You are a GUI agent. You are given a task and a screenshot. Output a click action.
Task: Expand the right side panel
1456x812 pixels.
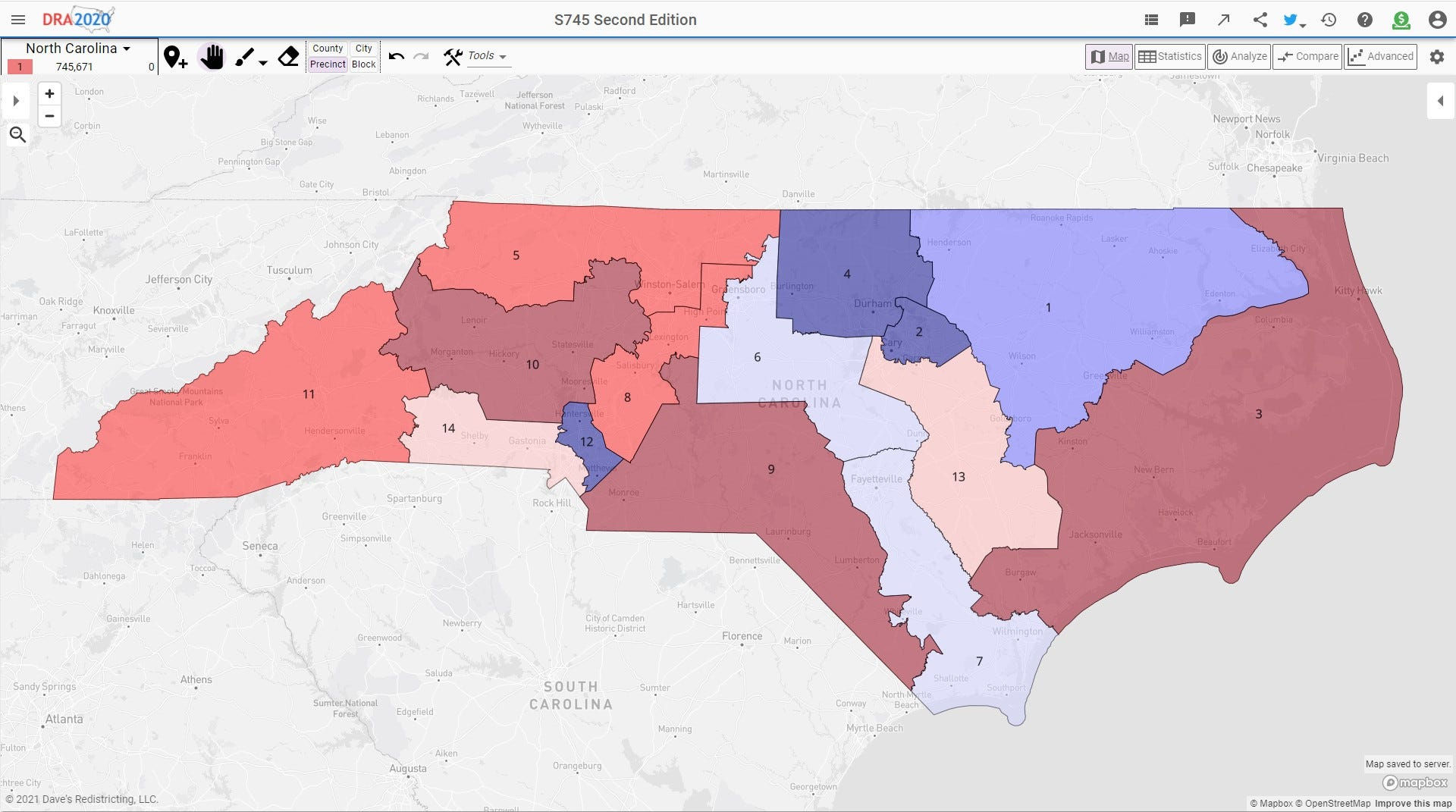(1440, 101)
